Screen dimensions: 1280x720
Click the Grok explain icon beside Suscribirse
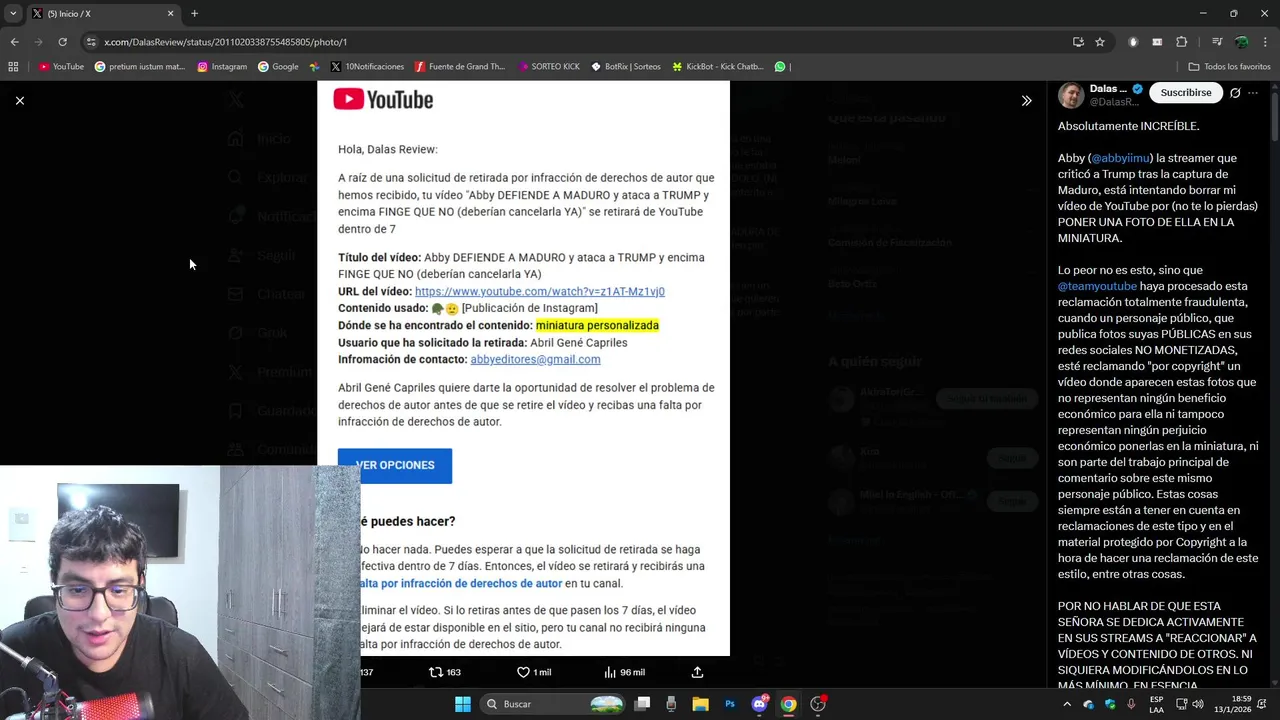pyautogui.click(x=1235, y=93)
